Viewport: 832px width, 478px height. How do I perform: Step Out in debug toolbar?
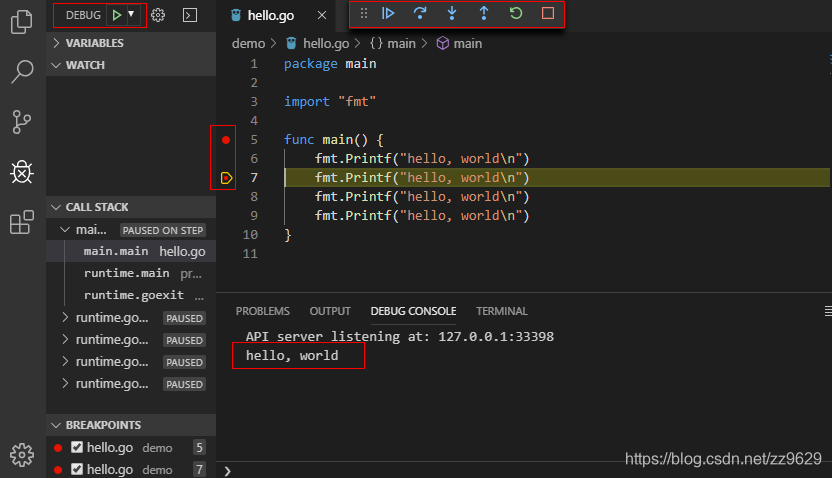483,13
